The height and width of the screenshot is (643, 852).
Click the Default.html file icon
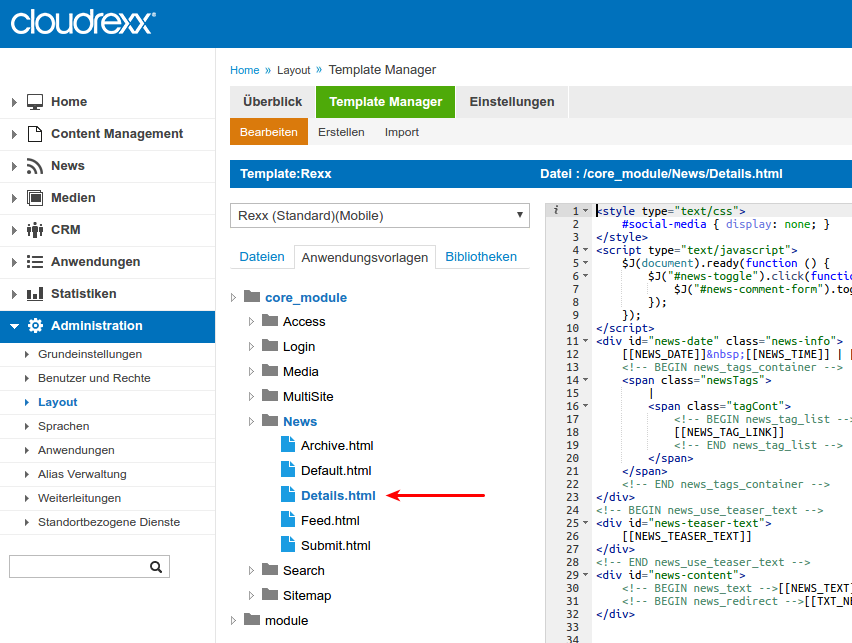point(288,469)
